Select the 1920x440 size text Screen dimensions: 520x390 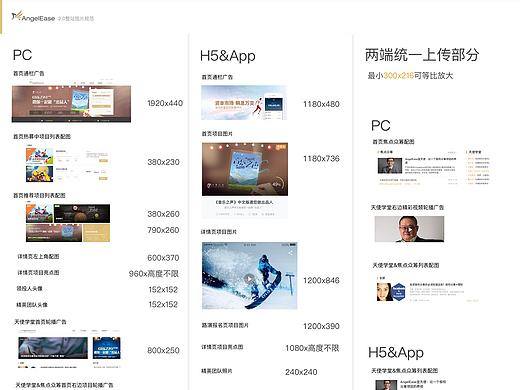click(165, 103)
